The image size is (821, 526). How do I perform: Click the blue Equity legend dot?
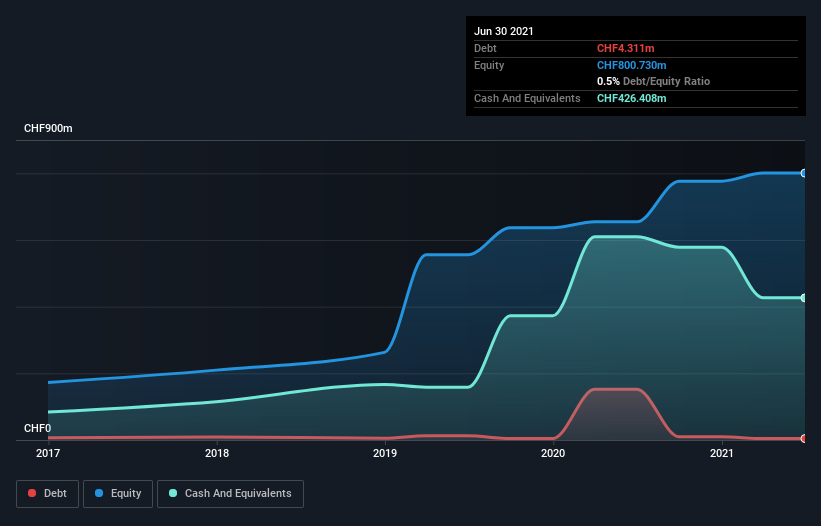(99, 493)
